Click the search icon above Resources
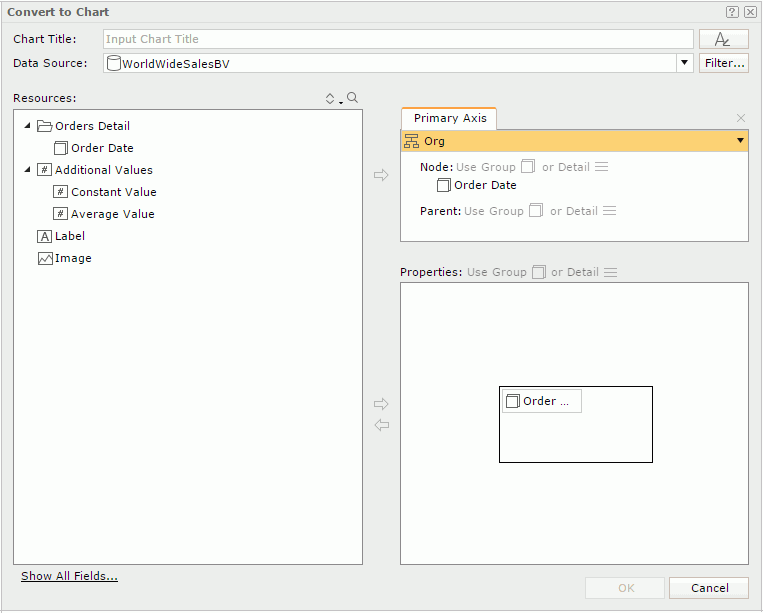 pyautogui.click(x=352, y=98)
